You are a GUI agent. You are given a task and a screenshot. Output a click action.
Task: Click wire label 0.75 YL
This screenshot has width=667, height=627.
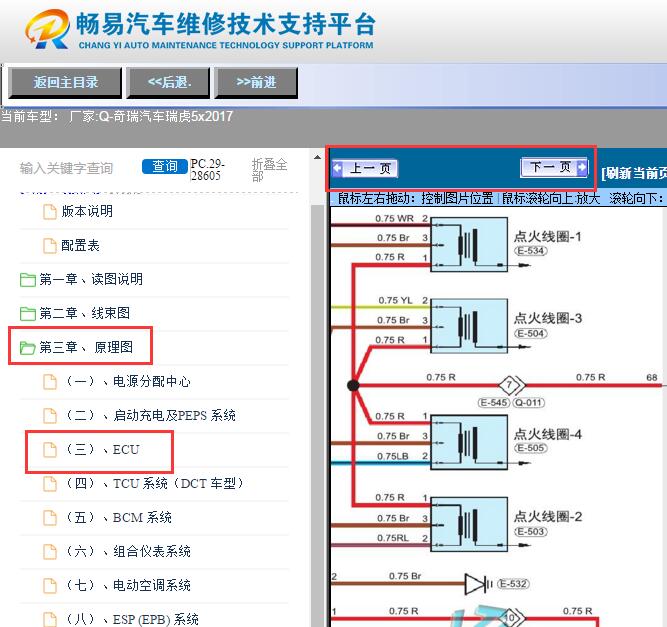coord(395,300)
